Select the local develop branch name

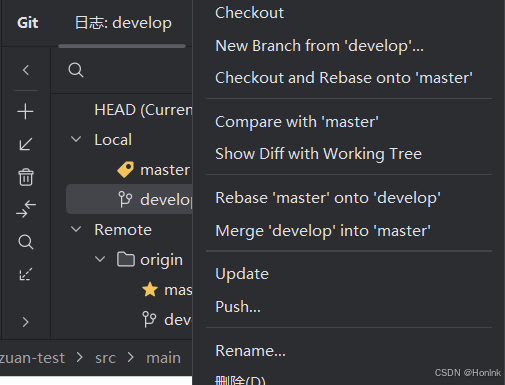[x=166, y=200]
